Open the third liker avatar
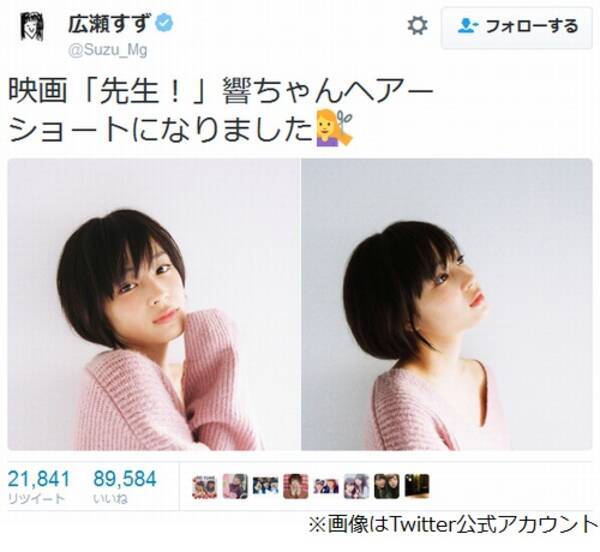The height and width of the screenshot is (552, 600). click(265, 487)
